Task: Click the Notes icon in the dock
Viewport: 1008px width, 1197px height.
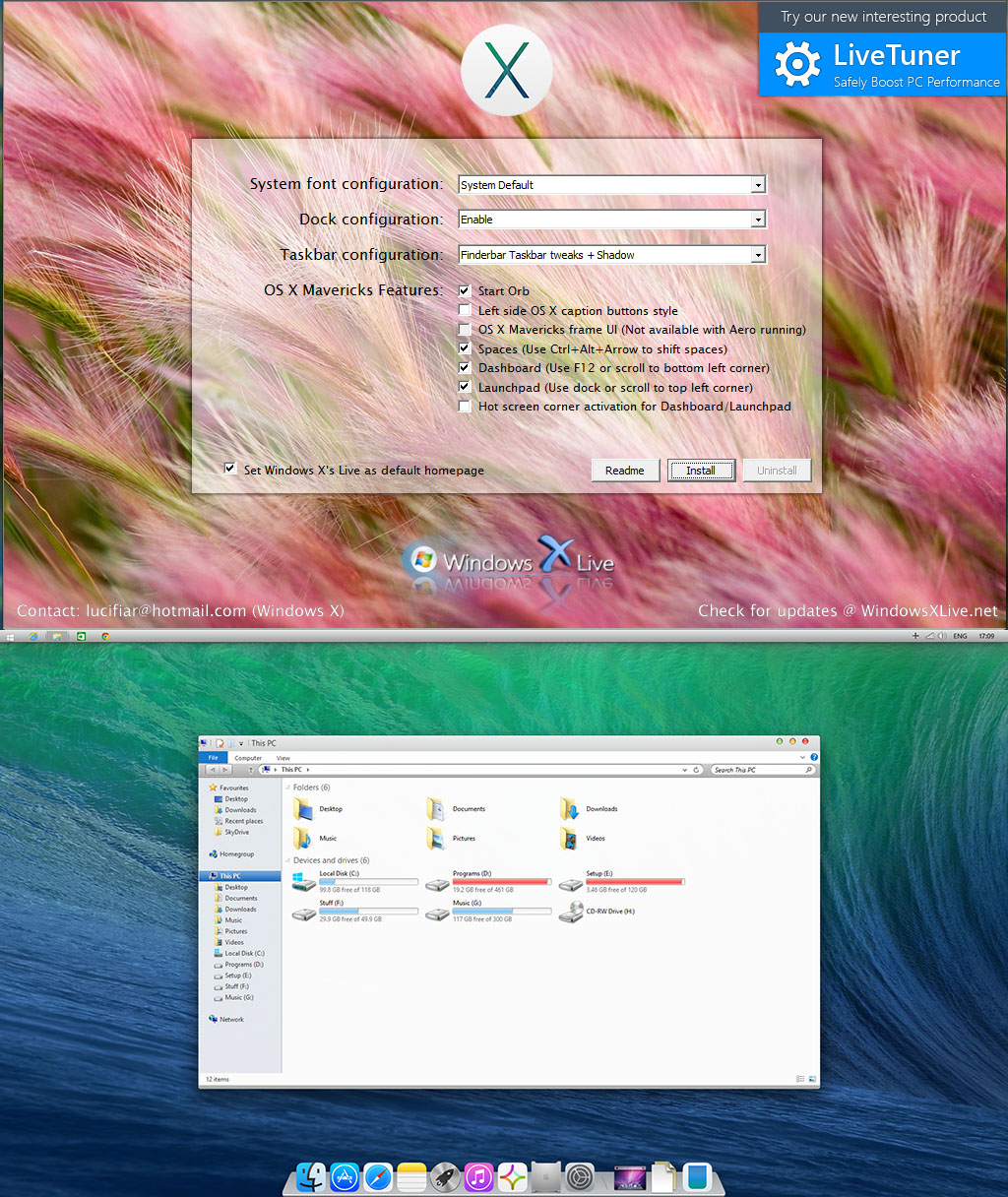Action: tap(411, 1176)
